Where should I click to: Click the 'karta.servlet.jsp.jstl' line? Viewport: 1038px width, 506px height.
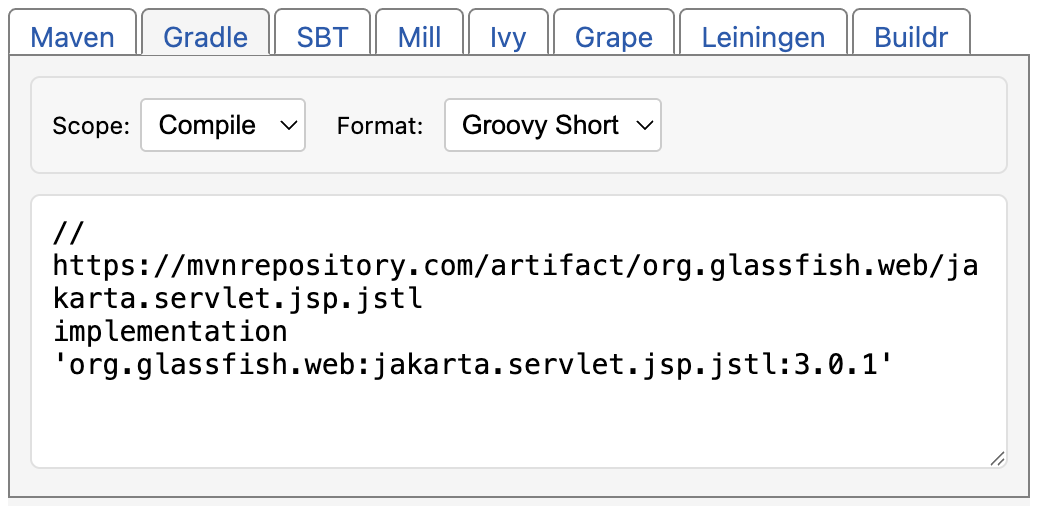tap(238, 299)
